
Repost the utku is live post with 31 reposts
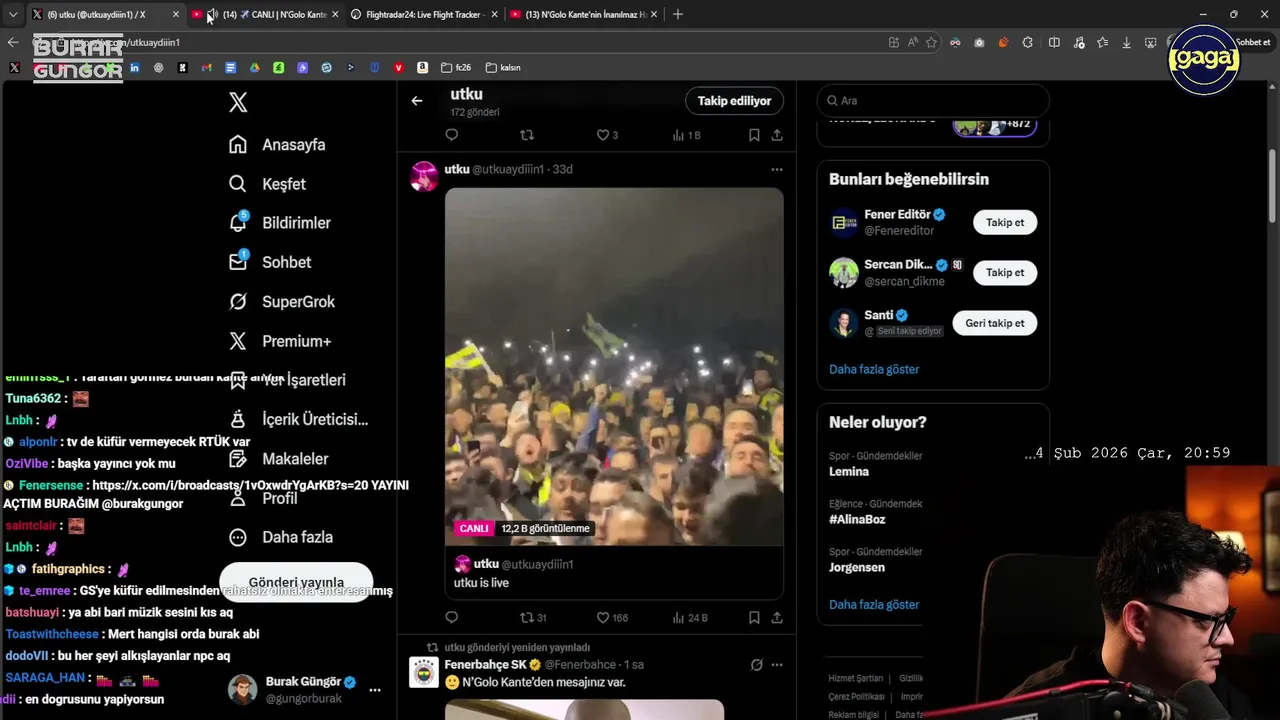[533, 618]
